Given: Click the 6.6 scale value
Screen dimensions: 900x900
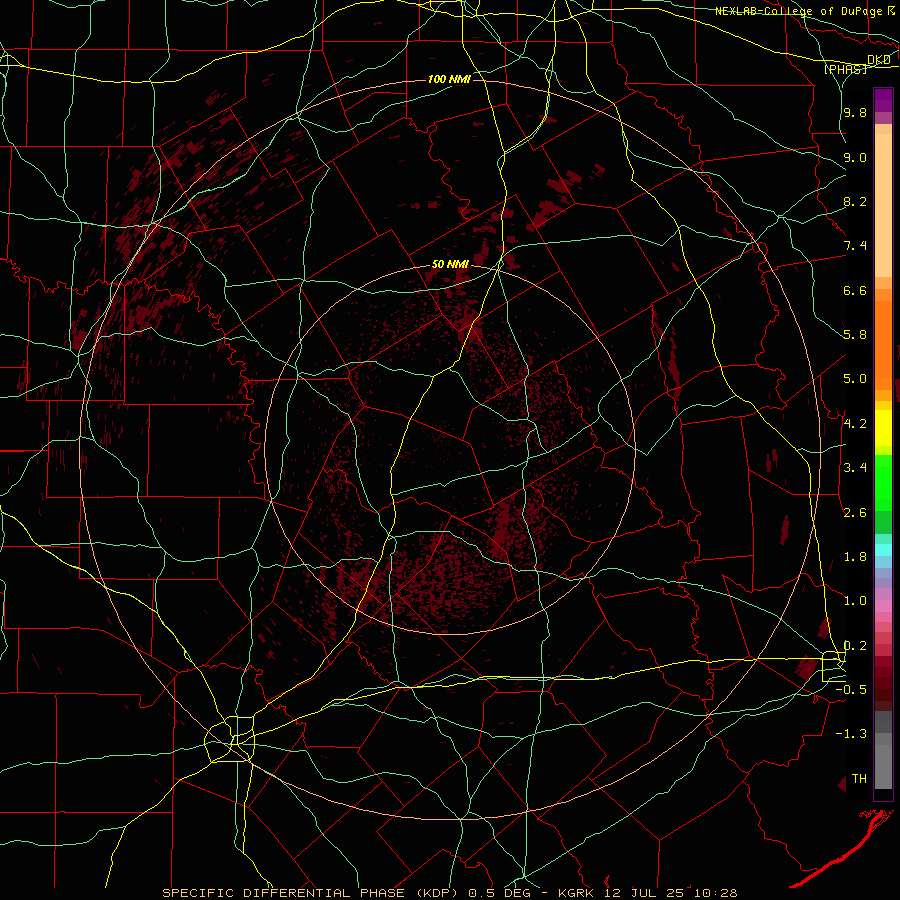Looking at the screenshot, I should tap(855, 290).
